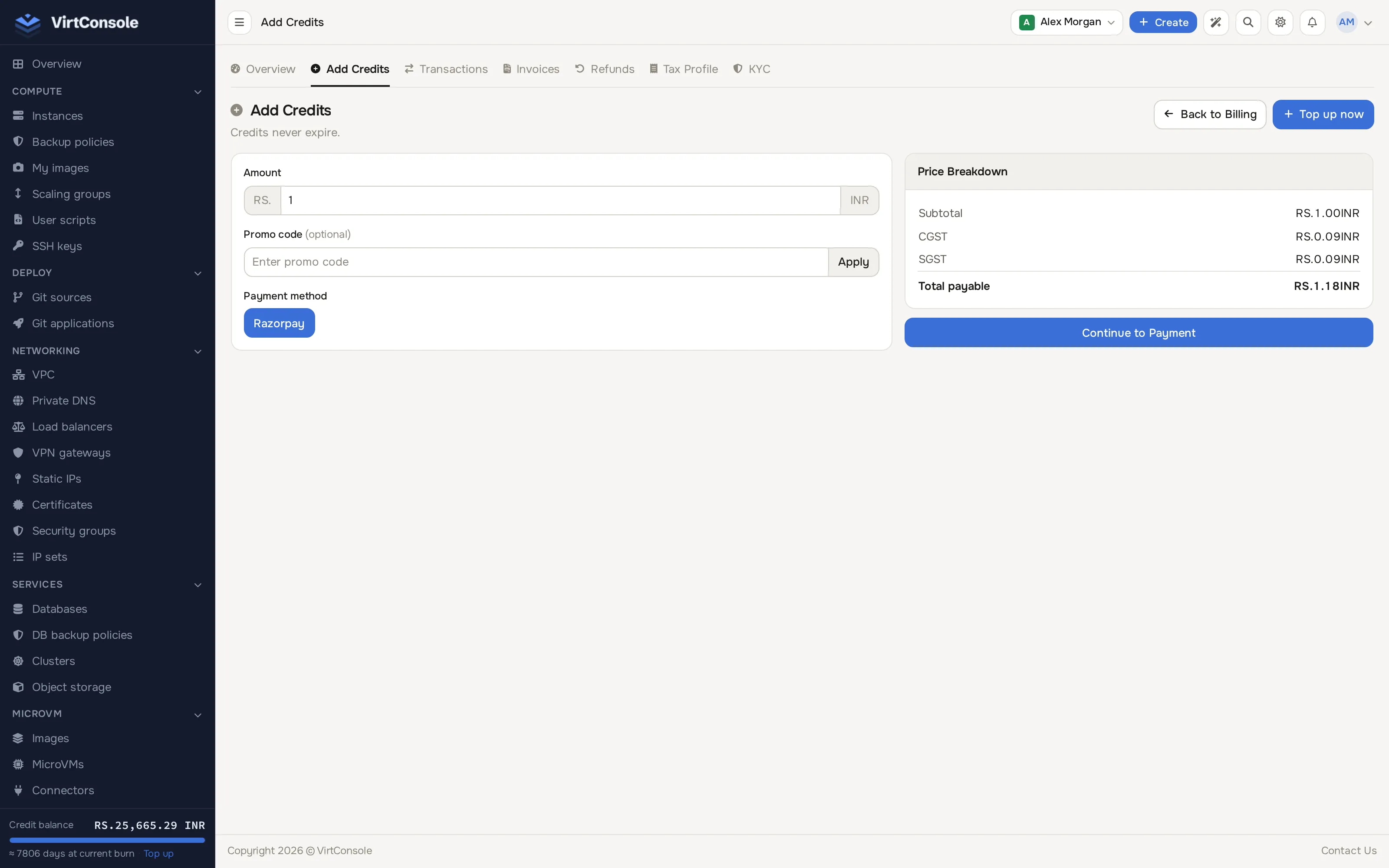Collapse the DEPLOY section

107,273
